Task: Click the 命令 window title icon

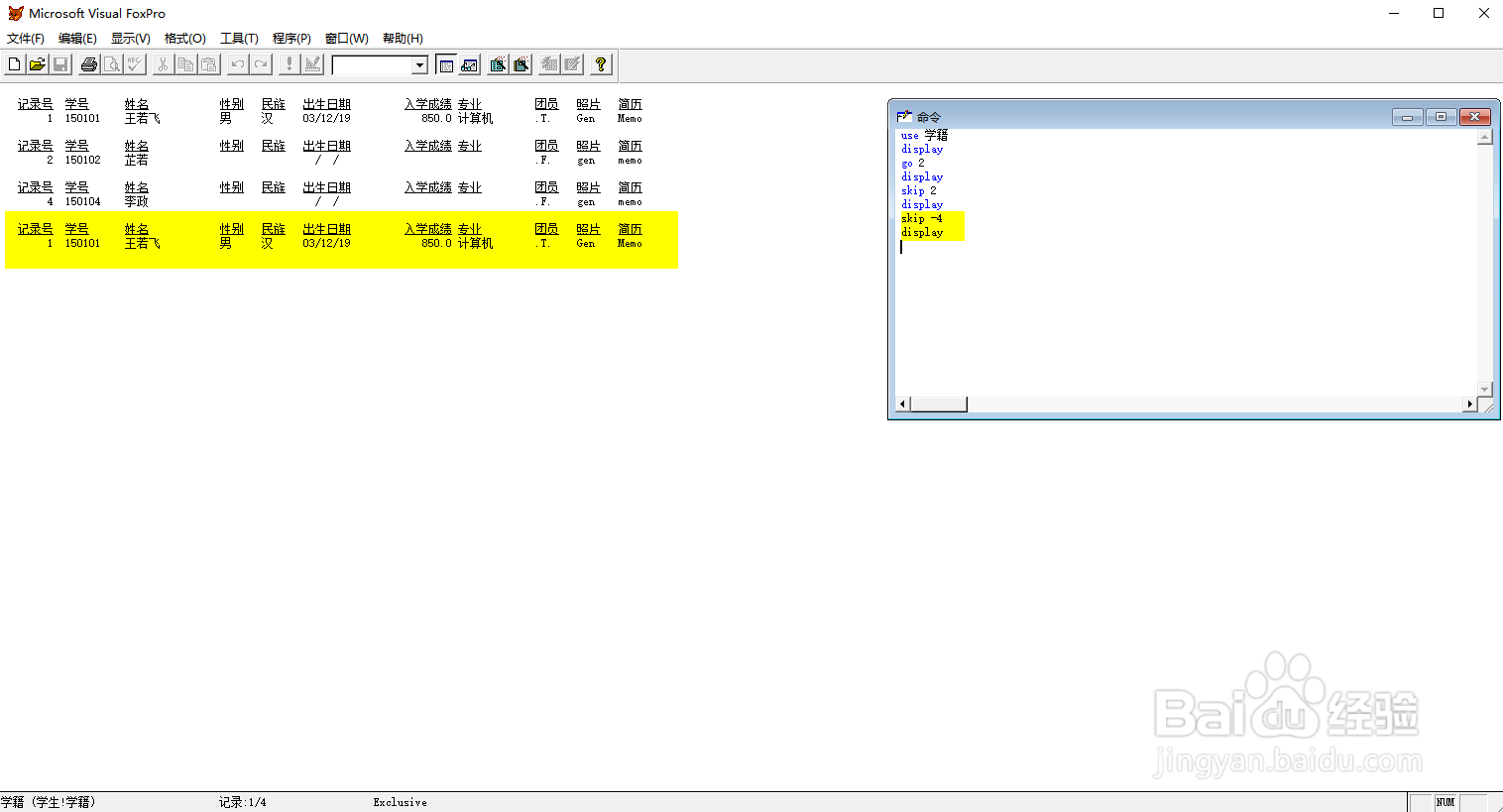Action: click(x=904, y=116)
